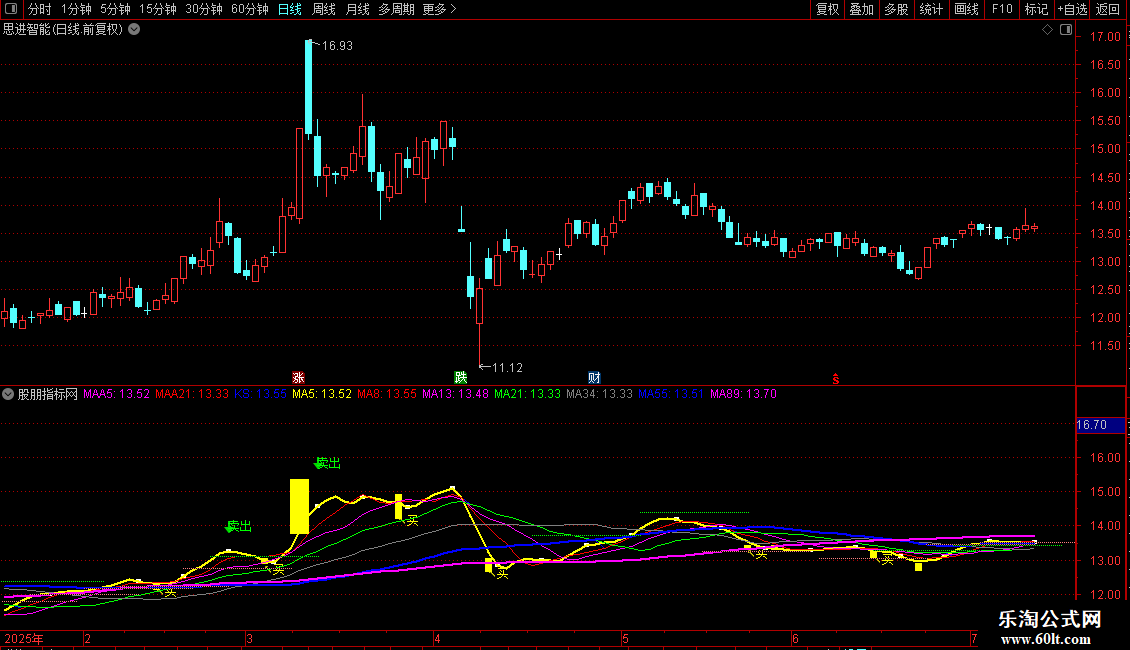Screen dimensions: 1130x650
Task: Select the KS: 13.55 indicator value
Action: 260,394
